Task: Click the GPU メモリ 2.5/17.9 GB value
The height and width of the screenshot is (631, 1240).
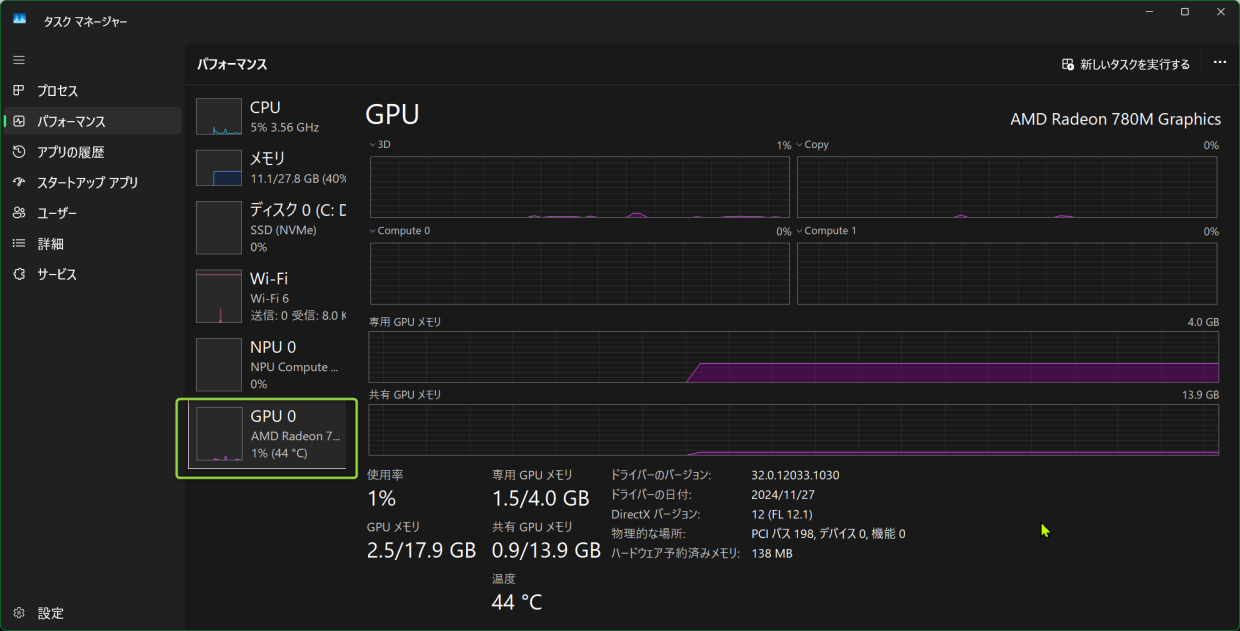Action: tap(421, 550)
